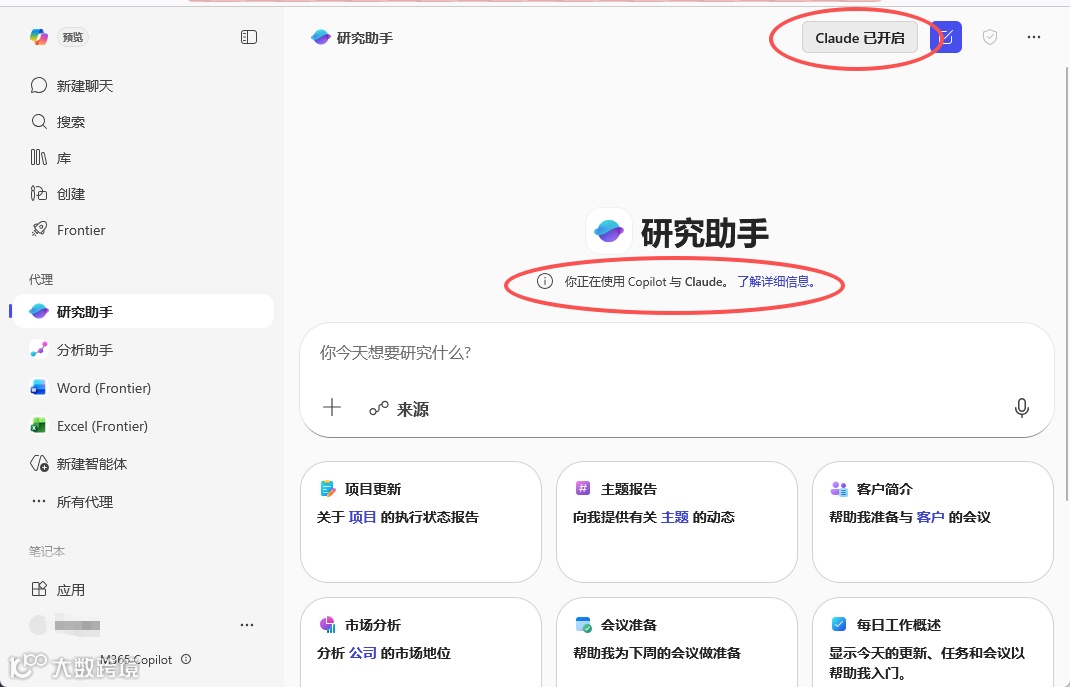Toggle the Claude 已开启 button
This screenshot has height=687, width=1070.
coord(859,38)
